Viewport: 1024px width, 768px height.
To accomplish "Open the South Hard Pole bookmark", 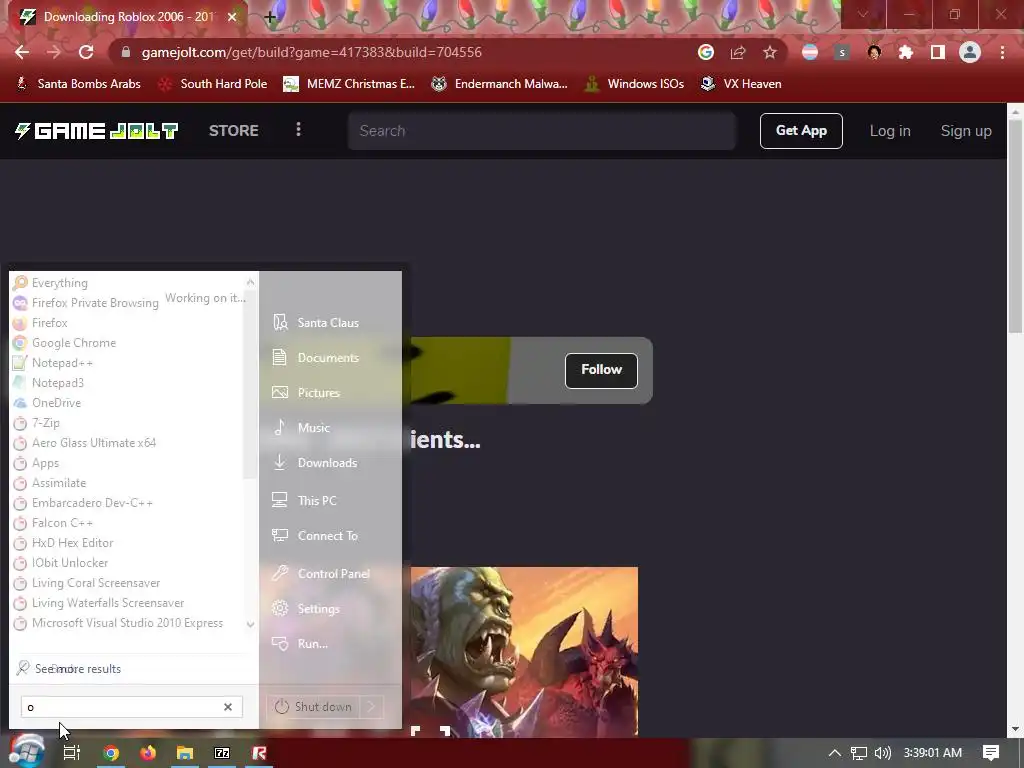I will tap(214, 84).
